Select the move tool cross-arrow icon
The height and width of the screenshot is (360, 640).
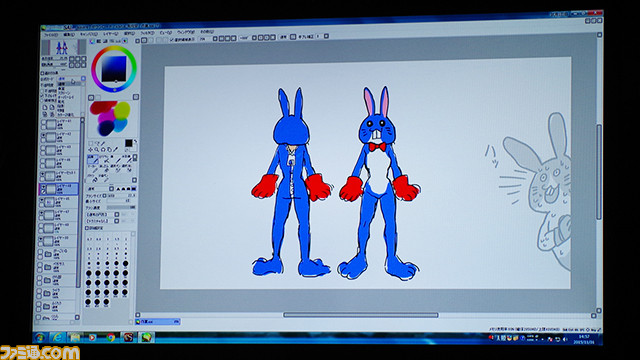tap(90, 150)
